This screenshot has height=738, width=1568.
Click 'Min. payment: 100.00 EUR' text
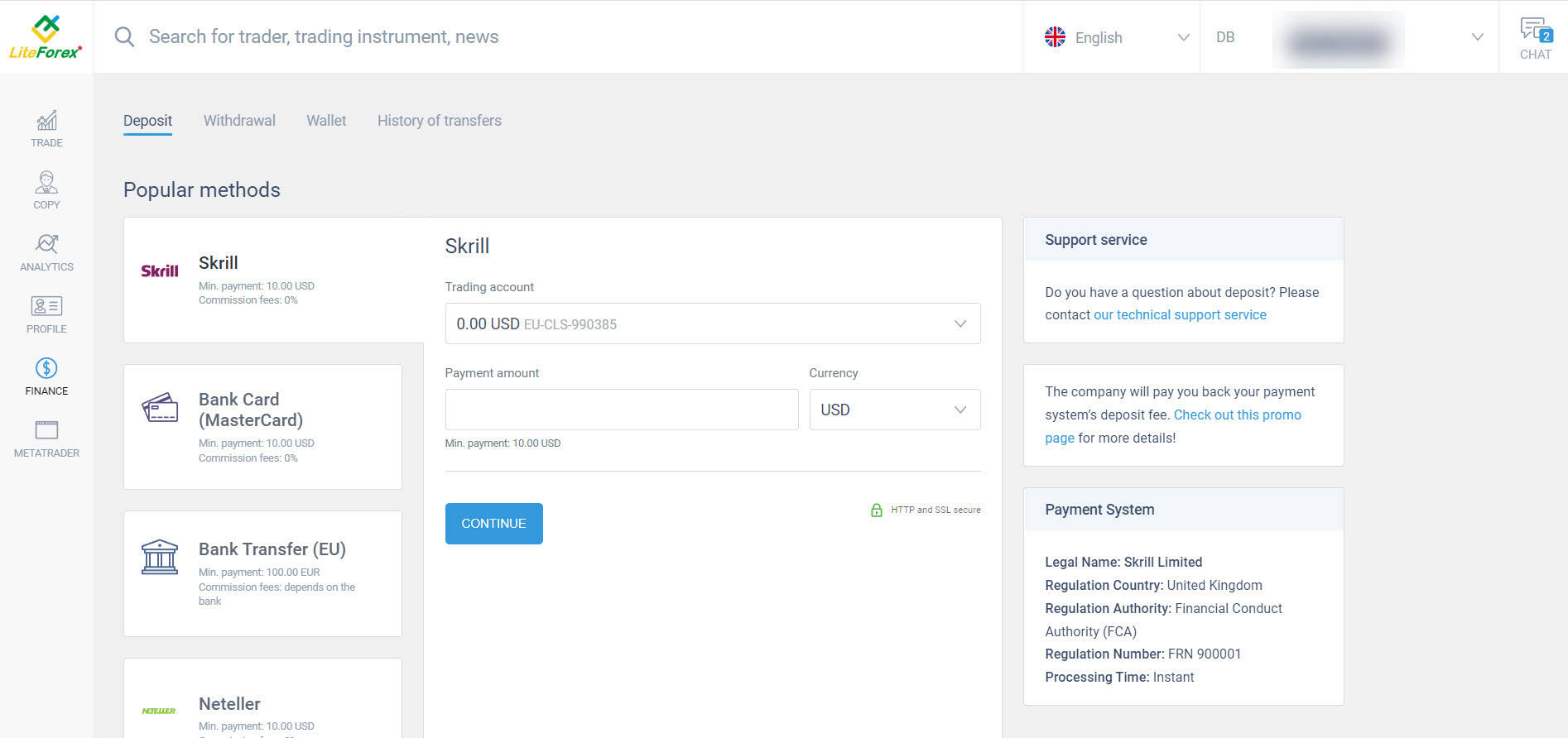[259, 573]
